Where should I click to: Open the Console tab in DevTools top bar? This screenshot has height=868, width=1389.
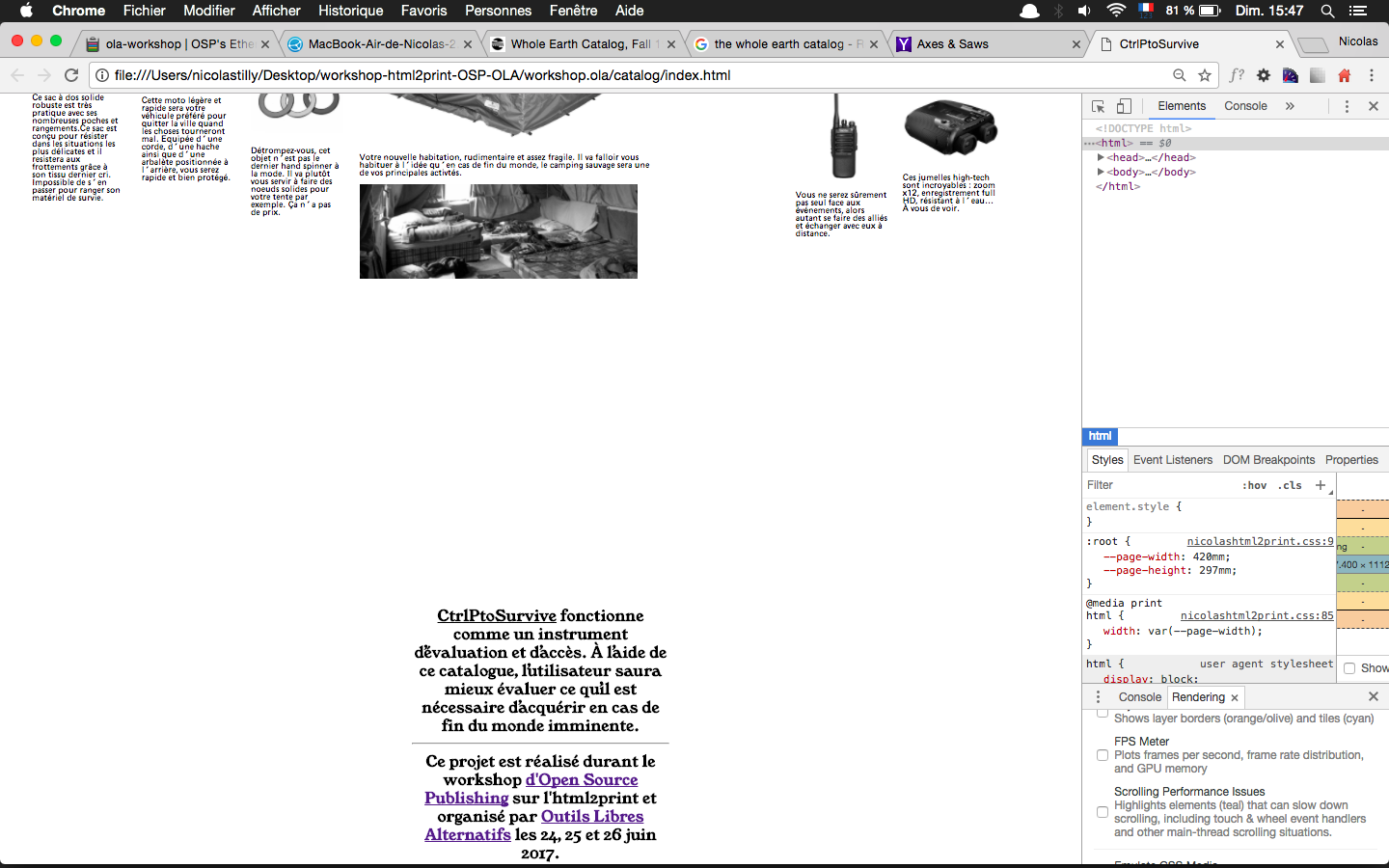[1245, 106]
